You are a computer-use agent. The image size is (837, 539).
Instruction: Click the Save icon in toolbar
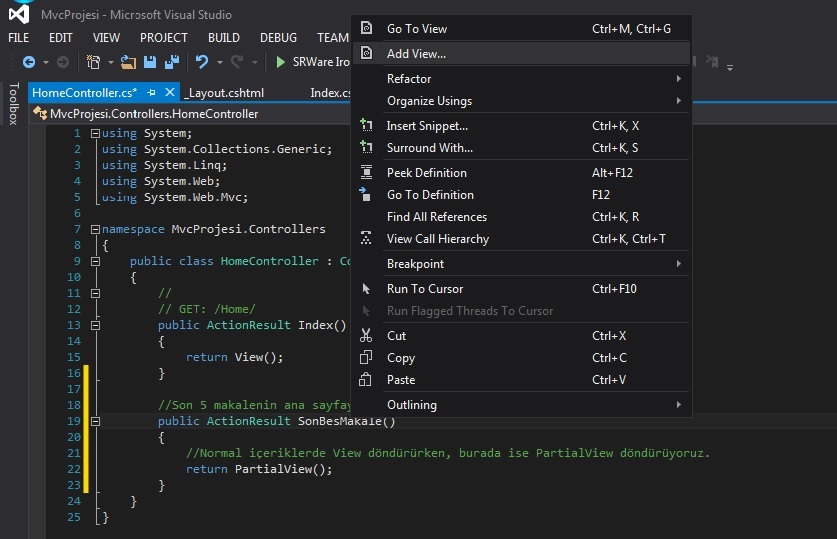coord(149,62)
